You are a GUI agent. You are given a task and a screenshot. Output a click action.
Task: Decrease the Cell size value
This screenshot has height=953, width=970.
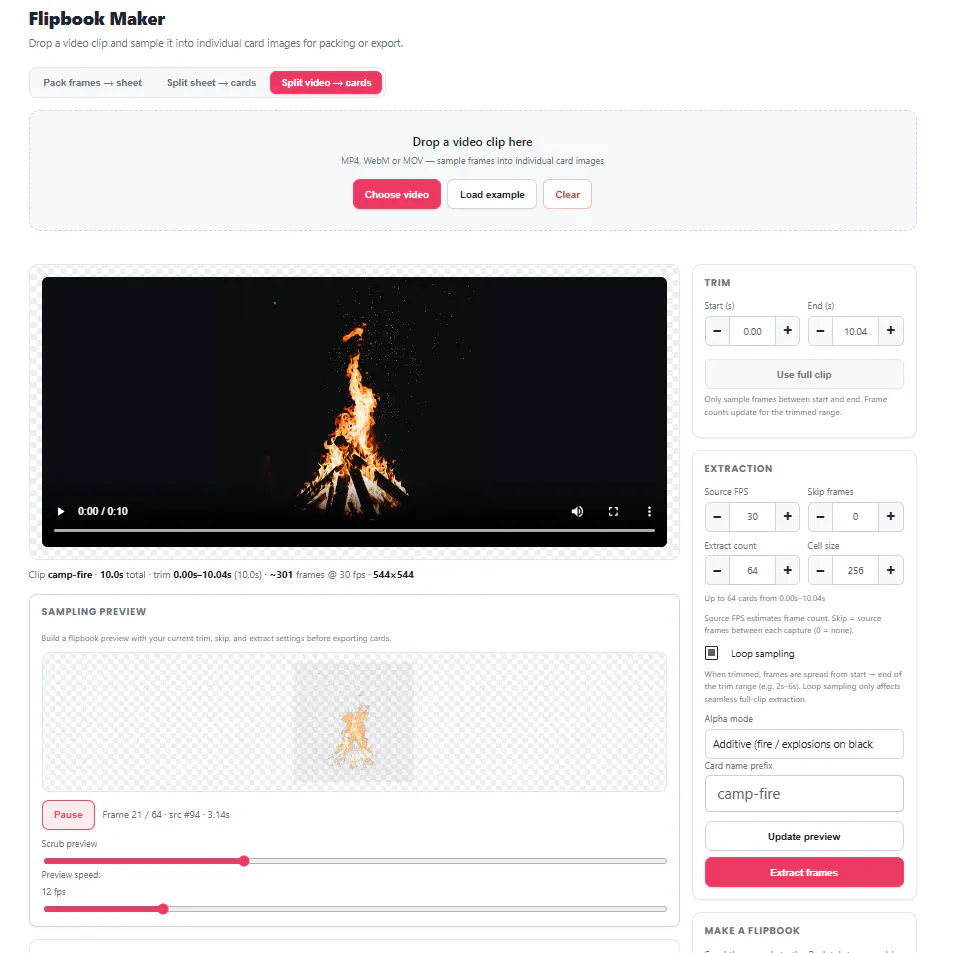820,570
